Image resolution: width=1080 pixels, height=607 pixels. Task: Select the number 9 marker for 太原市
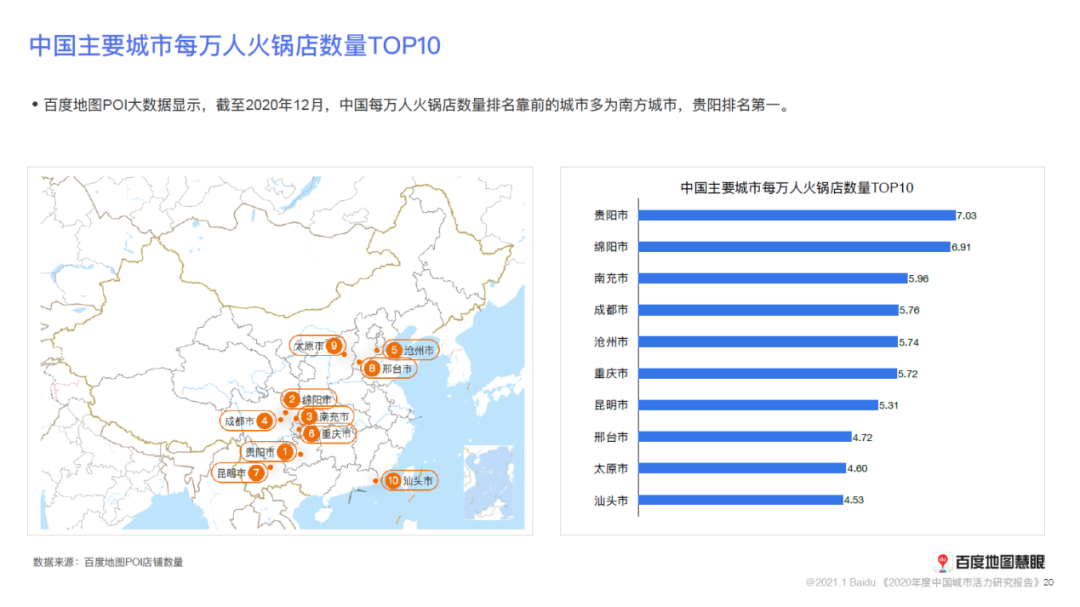pos(332,346)
